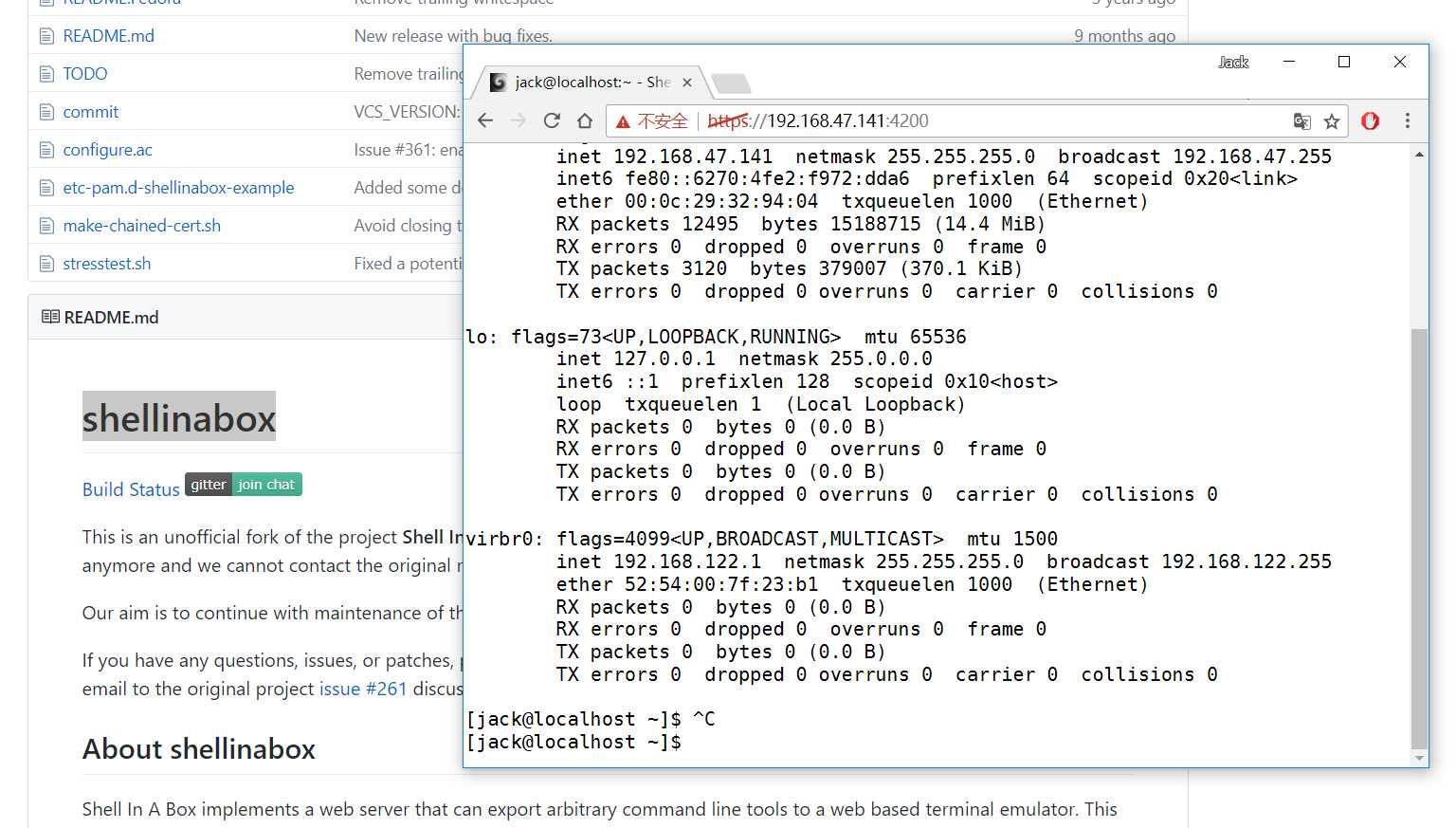Click the terminal scrollbar down arrow

1419,758
